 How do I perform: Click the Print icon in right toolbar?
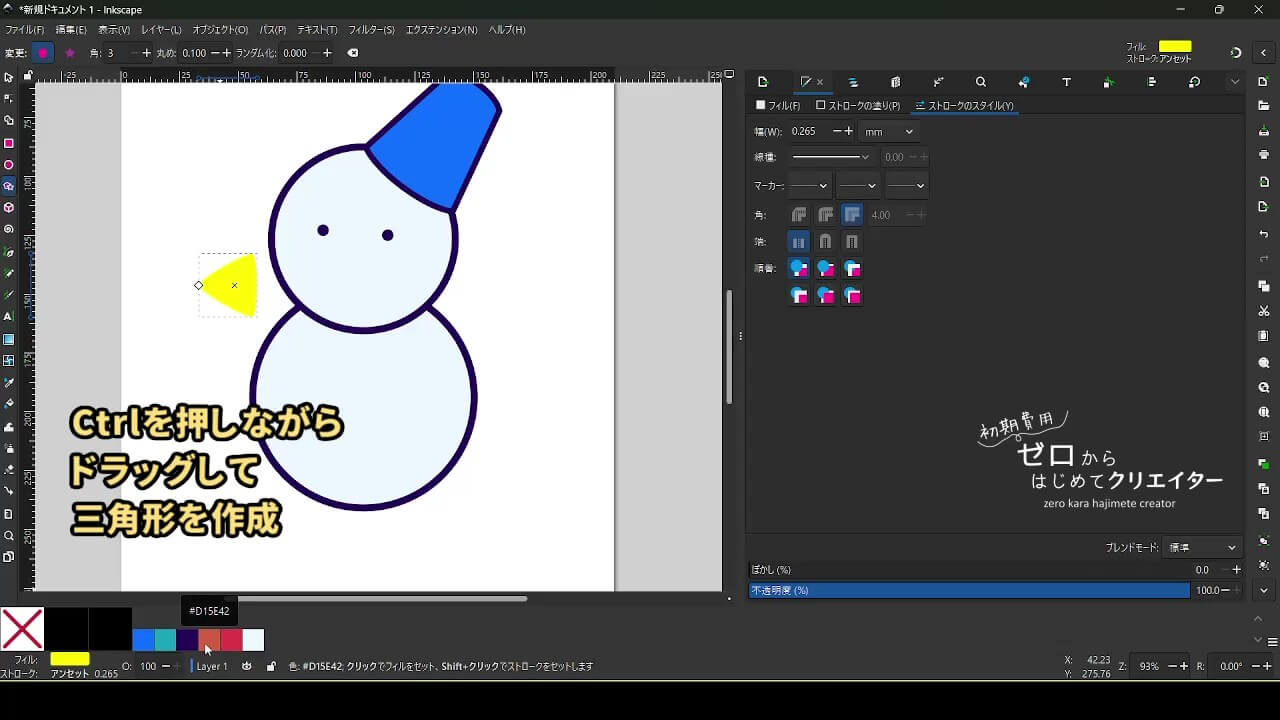pos(1264,155)
